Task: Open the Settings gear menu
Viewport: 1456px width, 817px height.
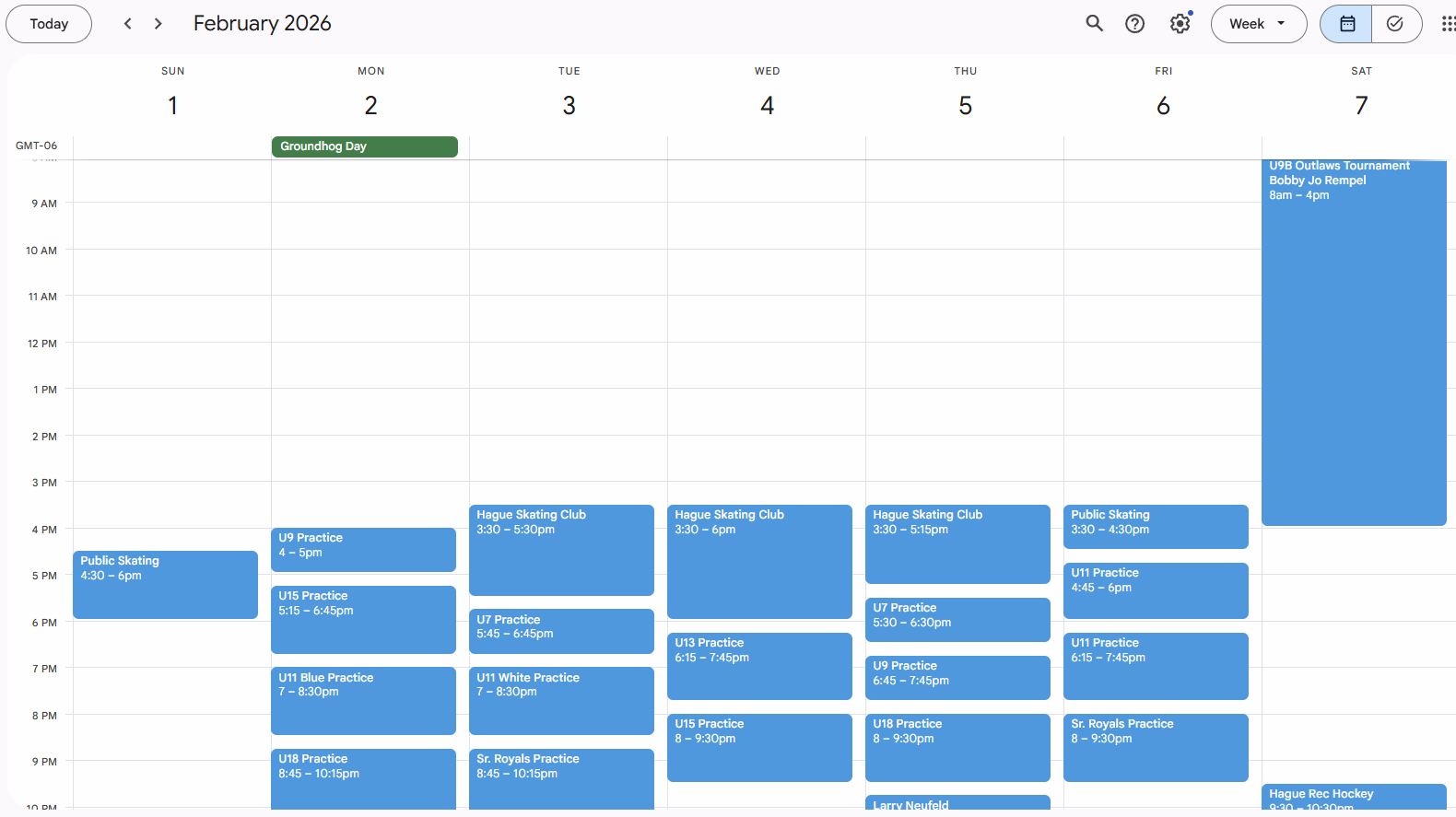Action: [x=1180, y=24]
